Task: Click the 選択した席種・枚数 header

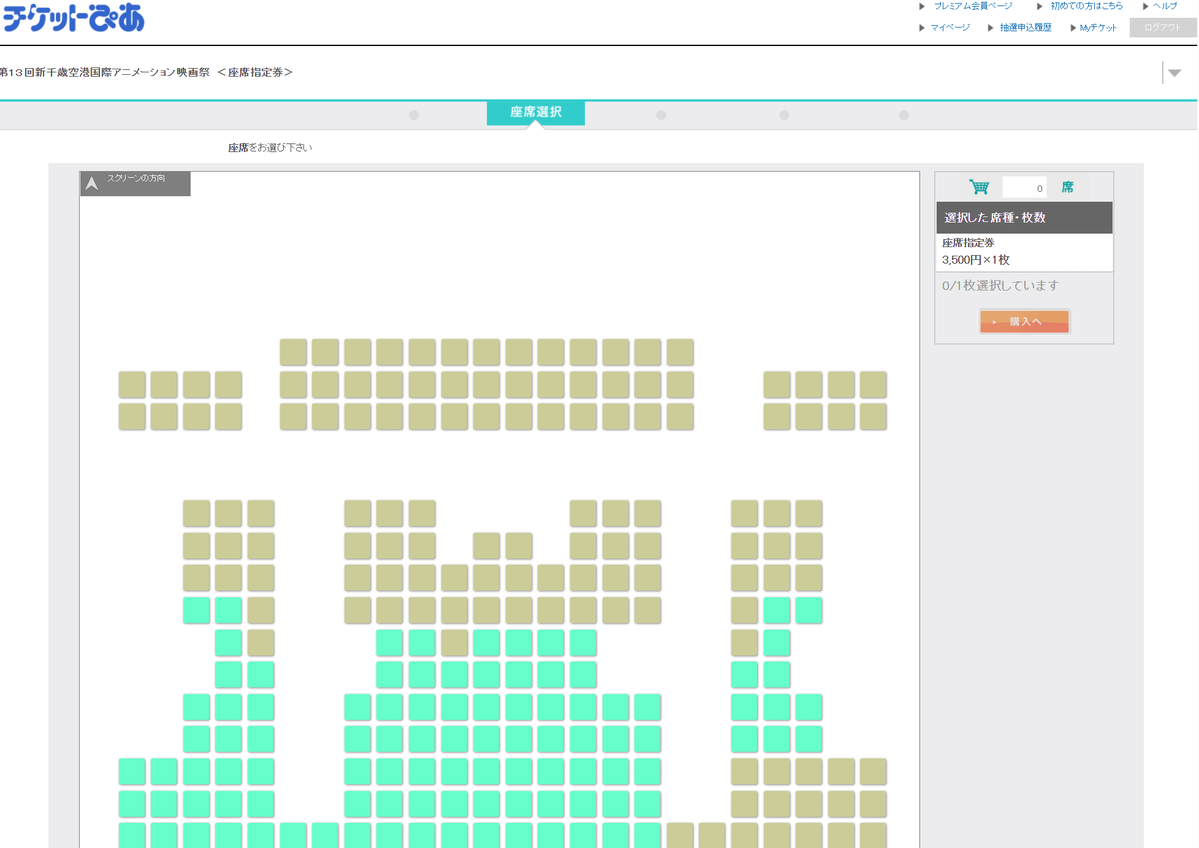Action: (1025, 218)
